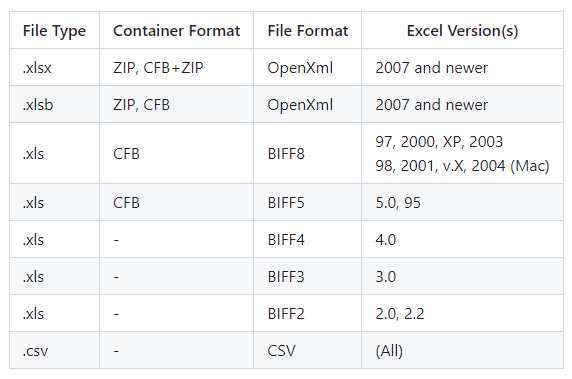Click the CSV file format cell
The image size is (572, 379).
tap(308, 351)
